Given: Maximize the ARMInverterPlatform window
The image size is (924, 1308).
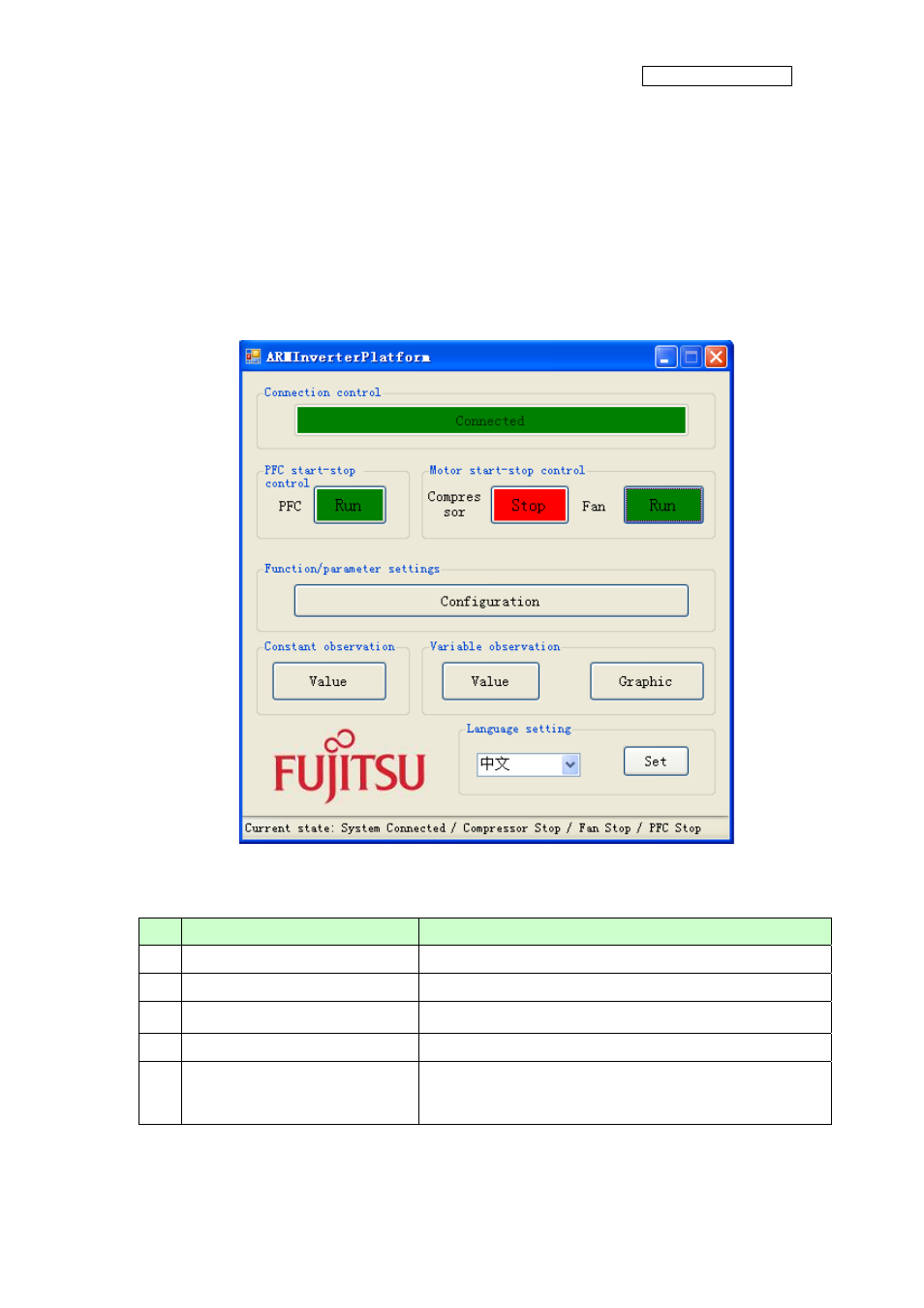Looking at the screenshot, I should [x=692, y=357].
